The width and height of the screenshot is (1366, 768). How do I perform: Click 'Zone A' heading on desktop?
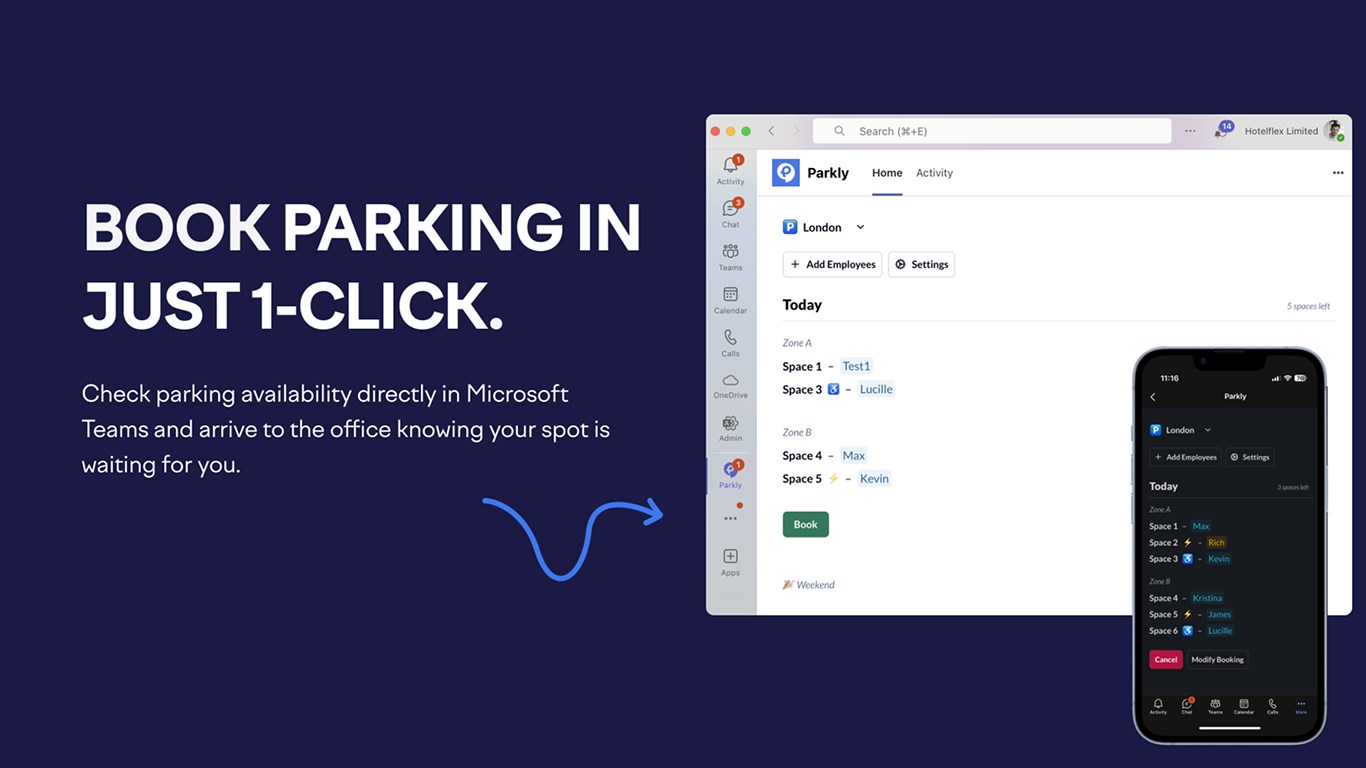point(797,343)
